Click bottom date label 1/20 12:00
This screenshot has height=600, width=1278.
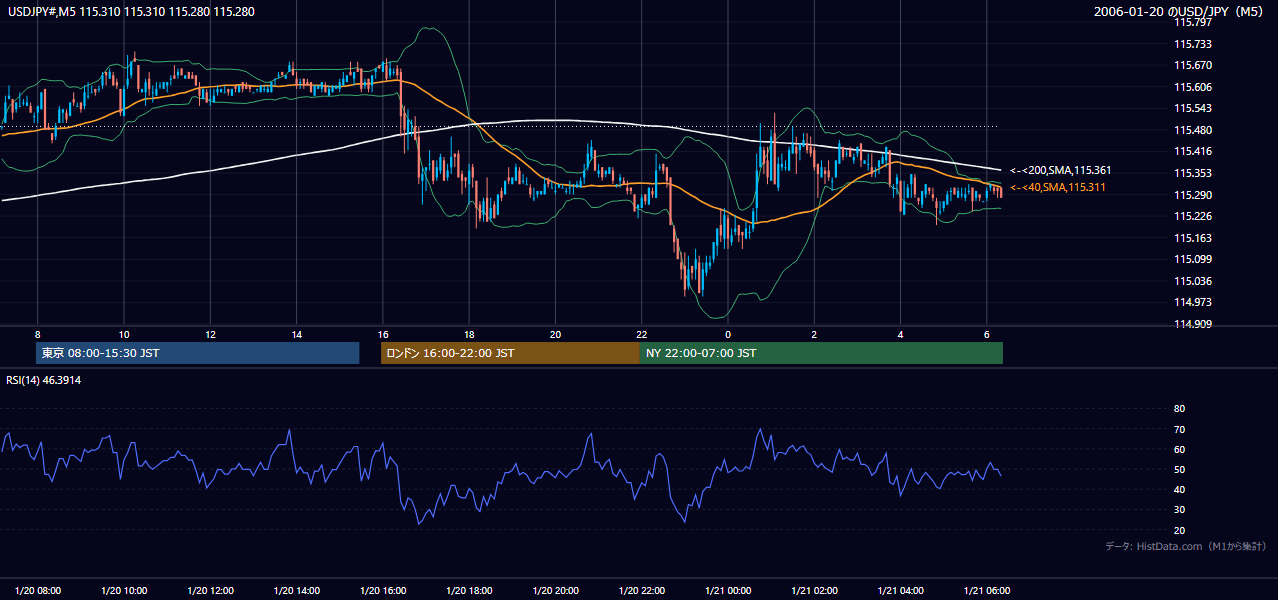click(210, 591)
